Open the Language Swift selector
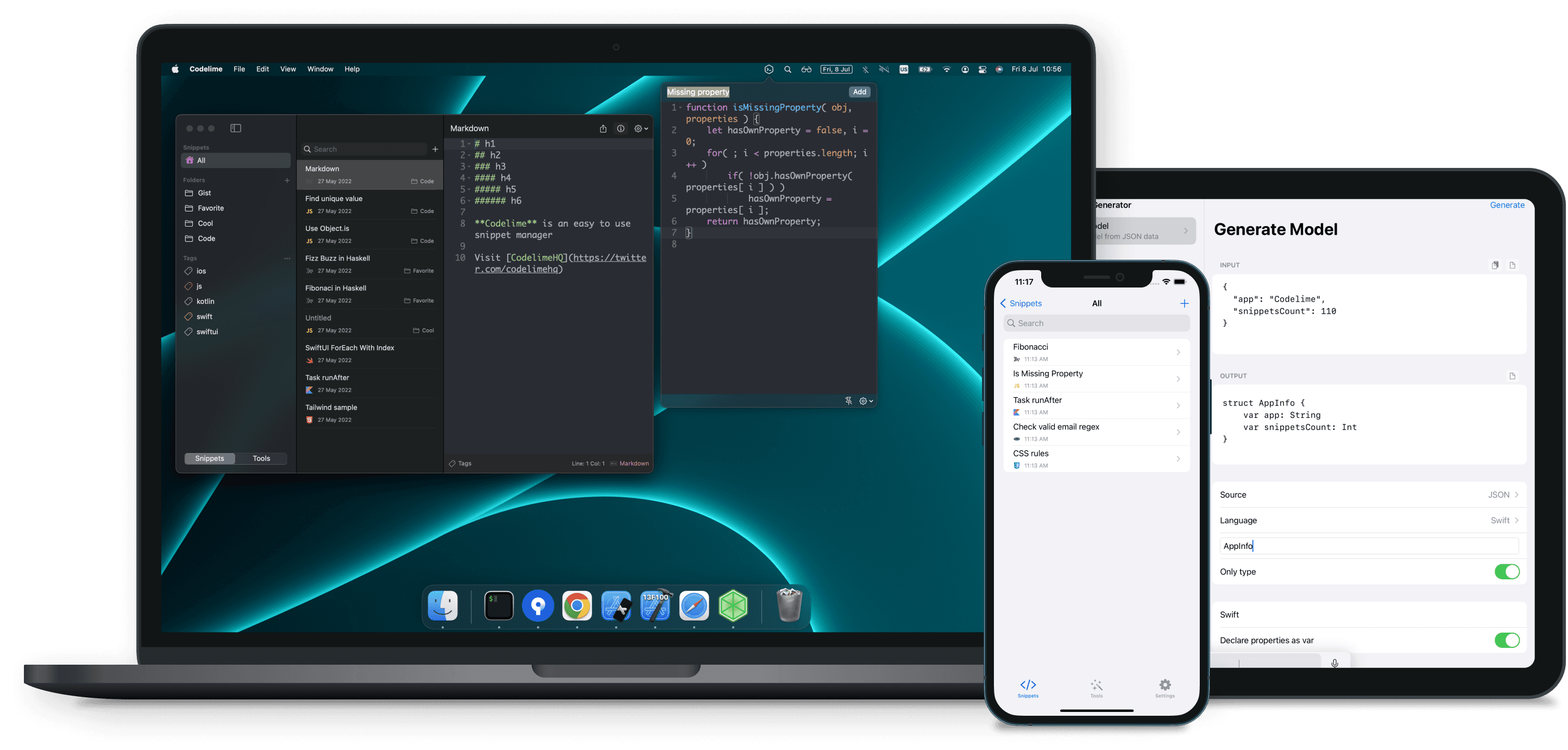The height and width of the screenshot is (750, 1568). point(1370,520)
